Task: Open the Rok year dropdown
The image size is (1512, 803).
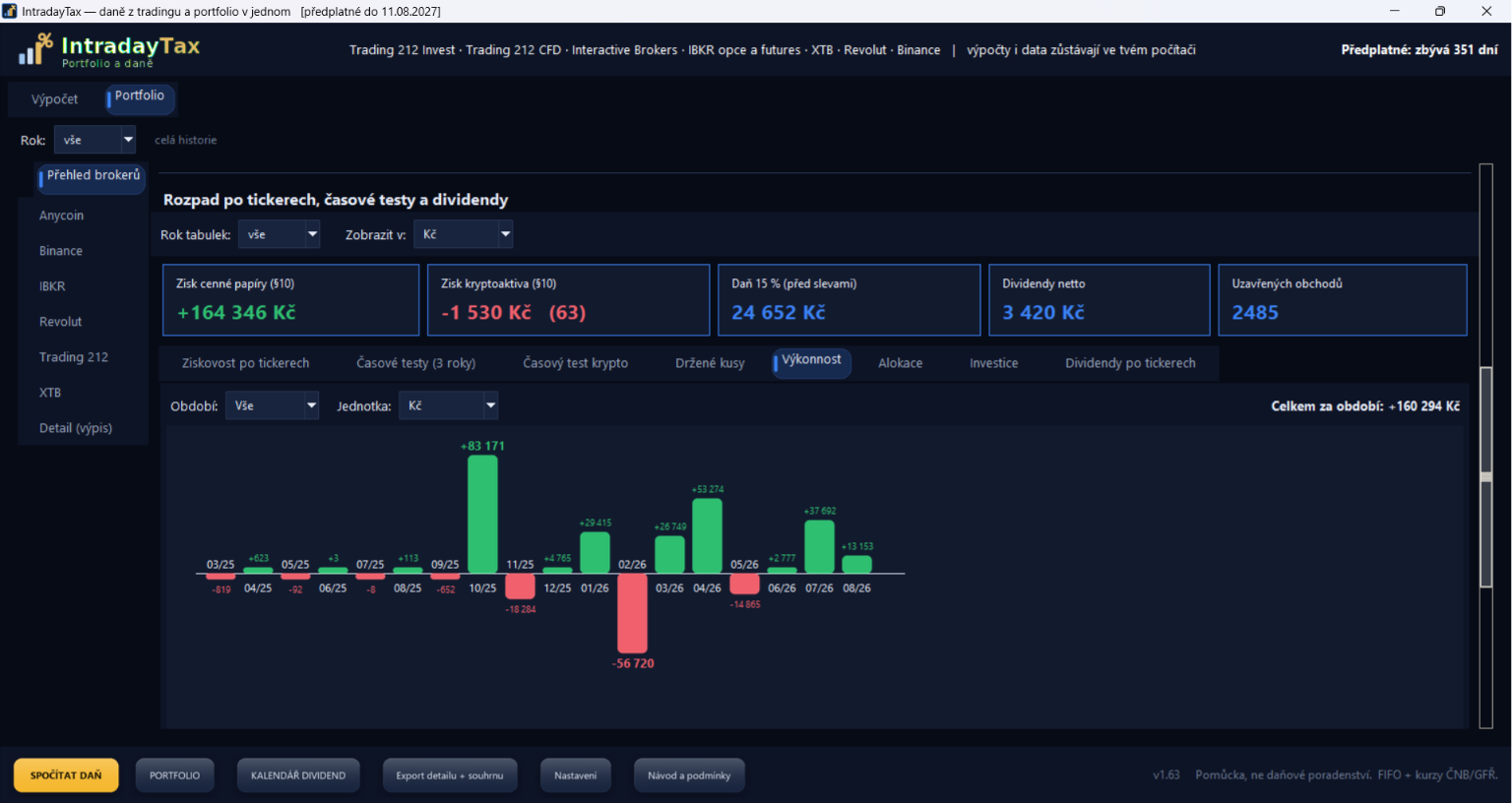Action: pyautogui.click(x=94, y=140)
